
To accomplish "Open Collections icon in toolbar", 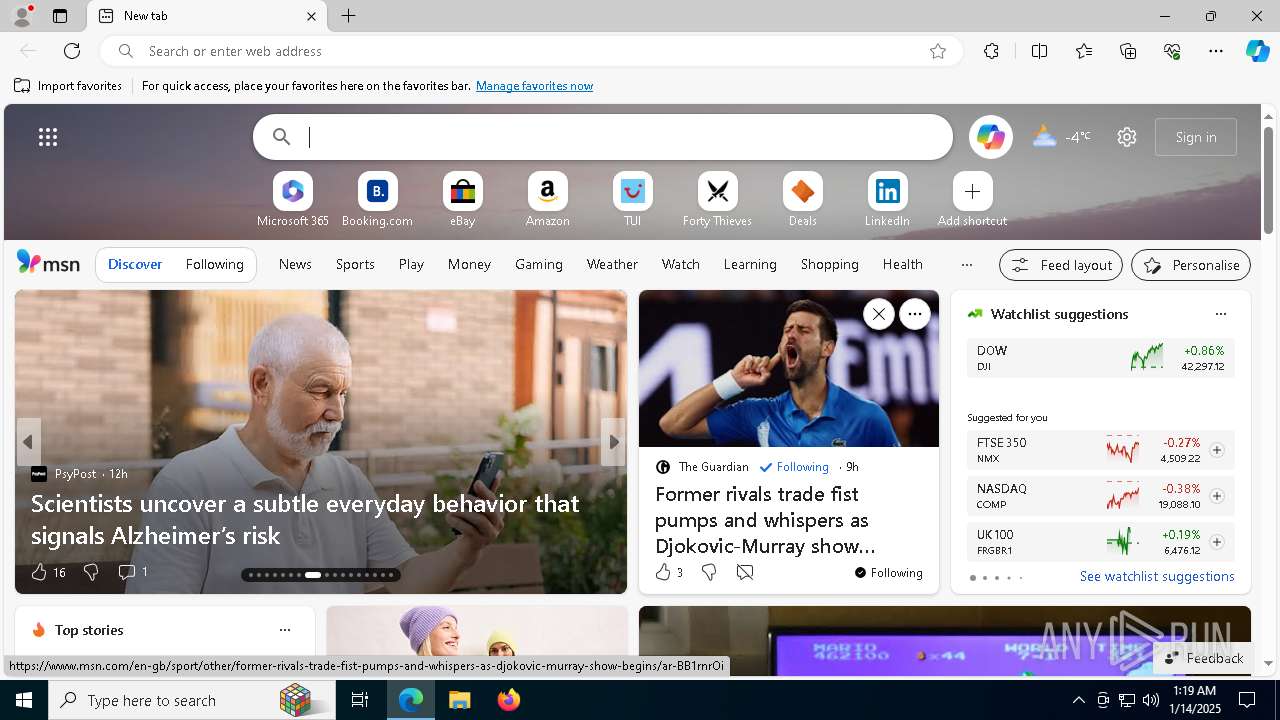I will 1128,51.
